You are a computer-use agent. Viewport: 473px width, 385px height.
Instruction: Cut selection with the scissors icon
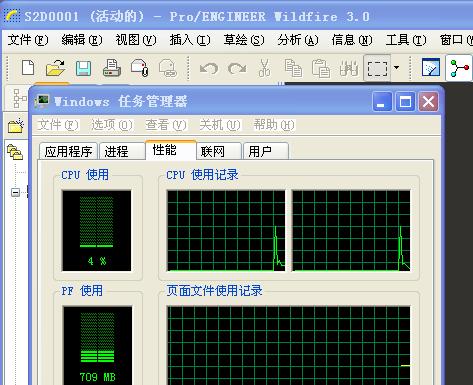click(x=264, y=68)
